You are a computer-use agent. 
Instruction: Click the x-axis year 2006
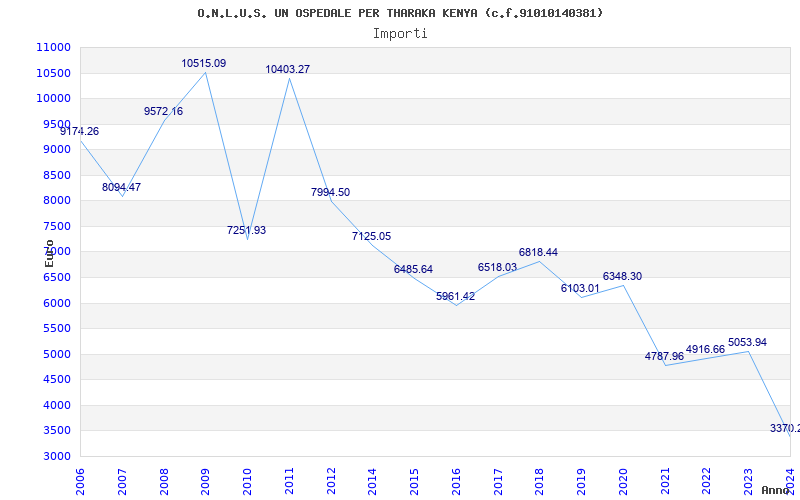pyautogui.click(x=80, y=481)
